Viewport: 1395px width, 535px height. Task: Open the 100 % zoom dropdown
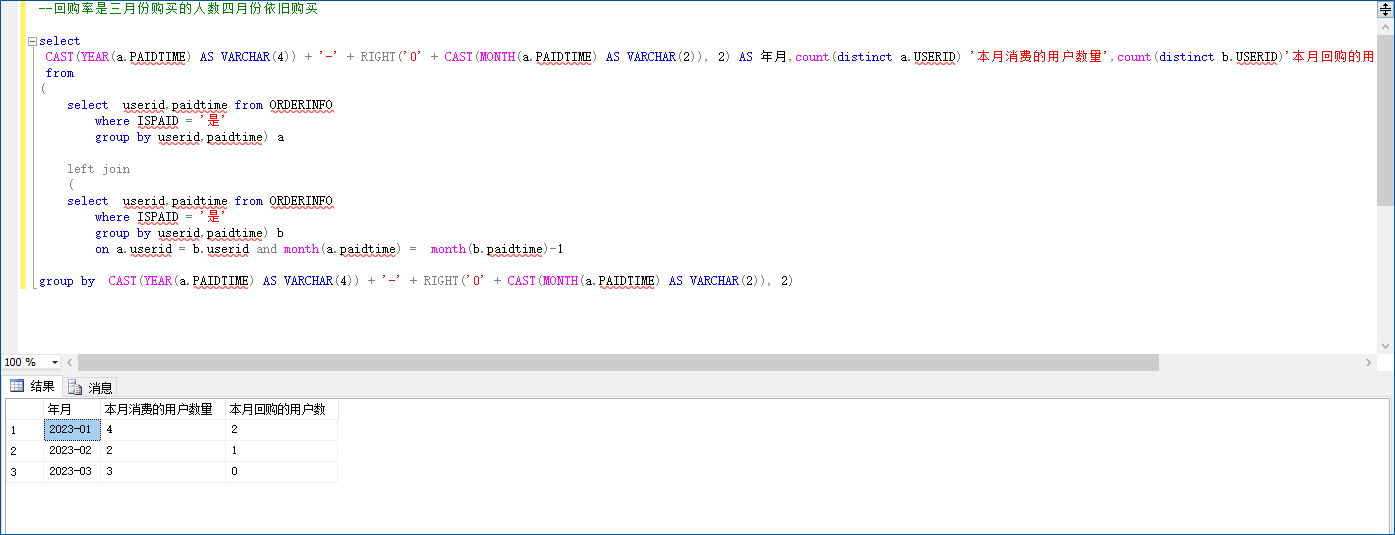click(55, 362)
